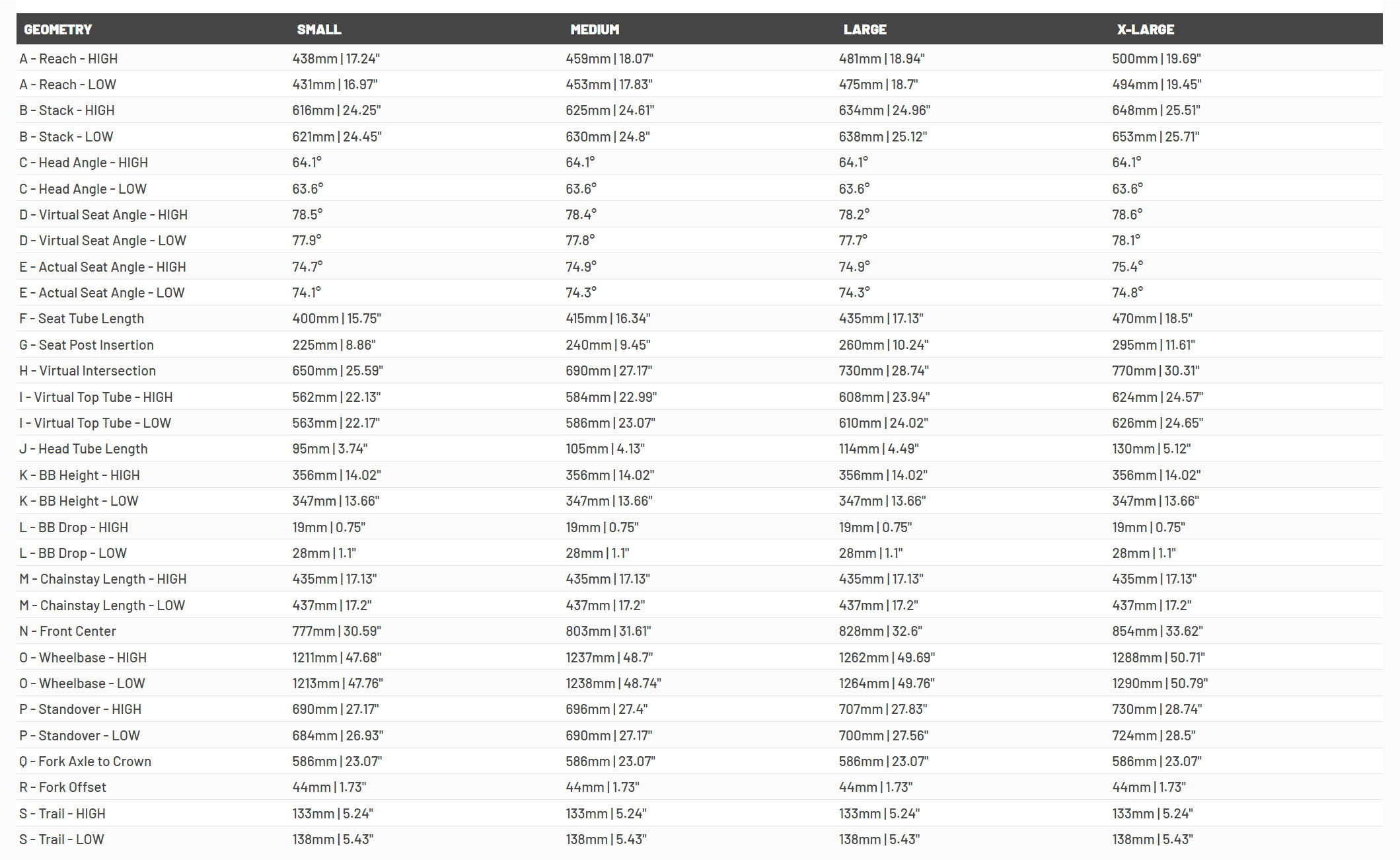Image resolution: width=1400 pixels, height=860 pixels.
Task: Click the 240mm Medium seat post insertion value
Action: coord(608,345)
